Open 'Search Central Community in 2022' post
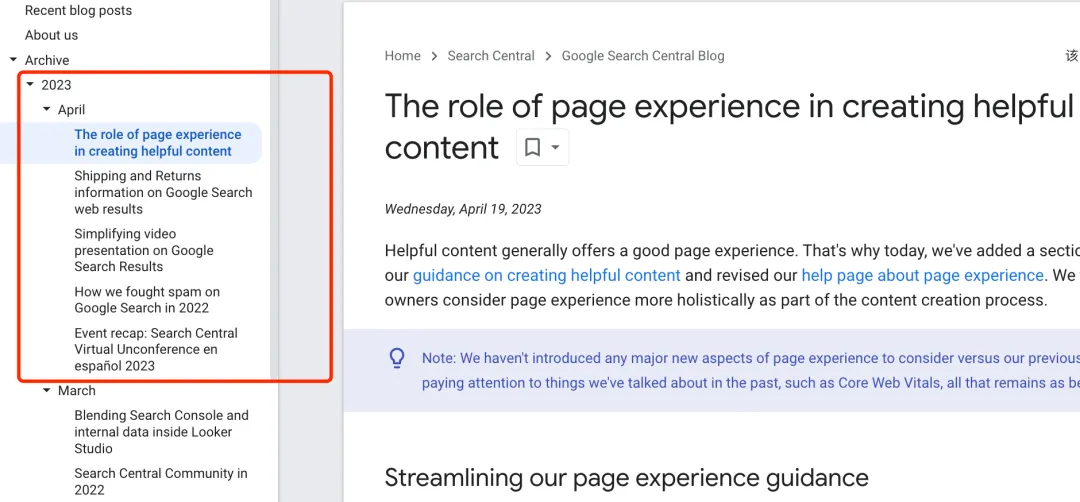Viewport: 1080px width, 502px height. [160, 481]
